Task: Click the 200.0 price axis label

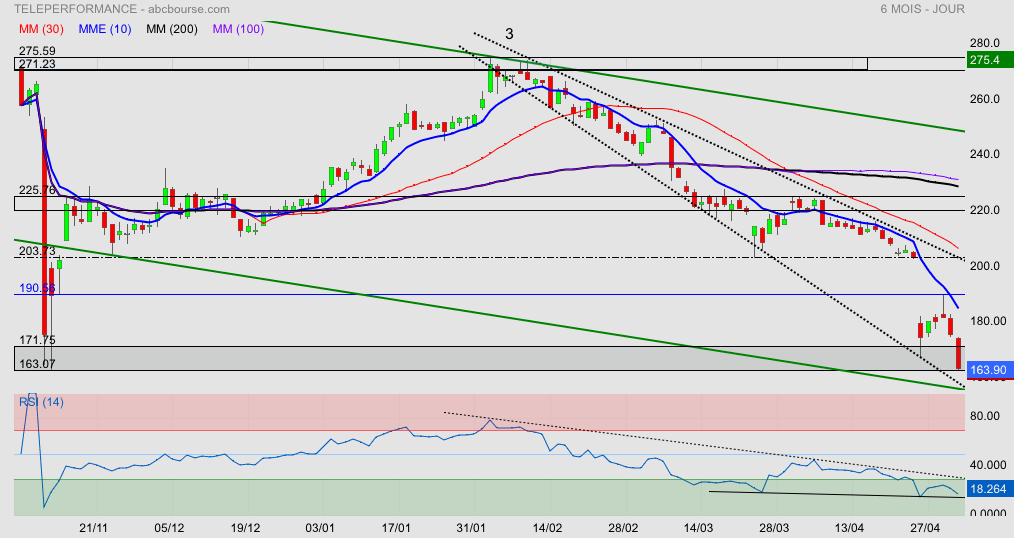Action: pos(984,266)
